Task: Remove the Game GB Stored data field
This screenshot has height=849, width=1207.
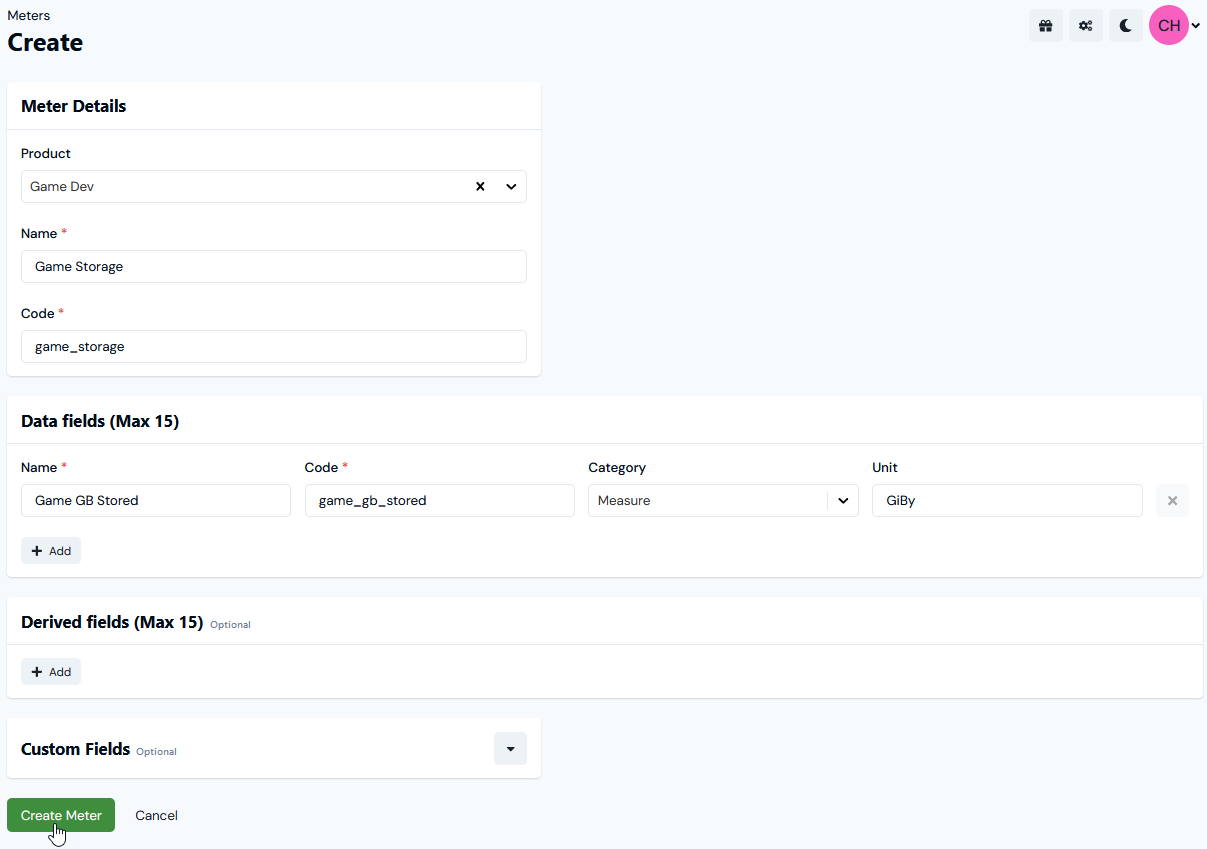Action: tap(1172, 500)
